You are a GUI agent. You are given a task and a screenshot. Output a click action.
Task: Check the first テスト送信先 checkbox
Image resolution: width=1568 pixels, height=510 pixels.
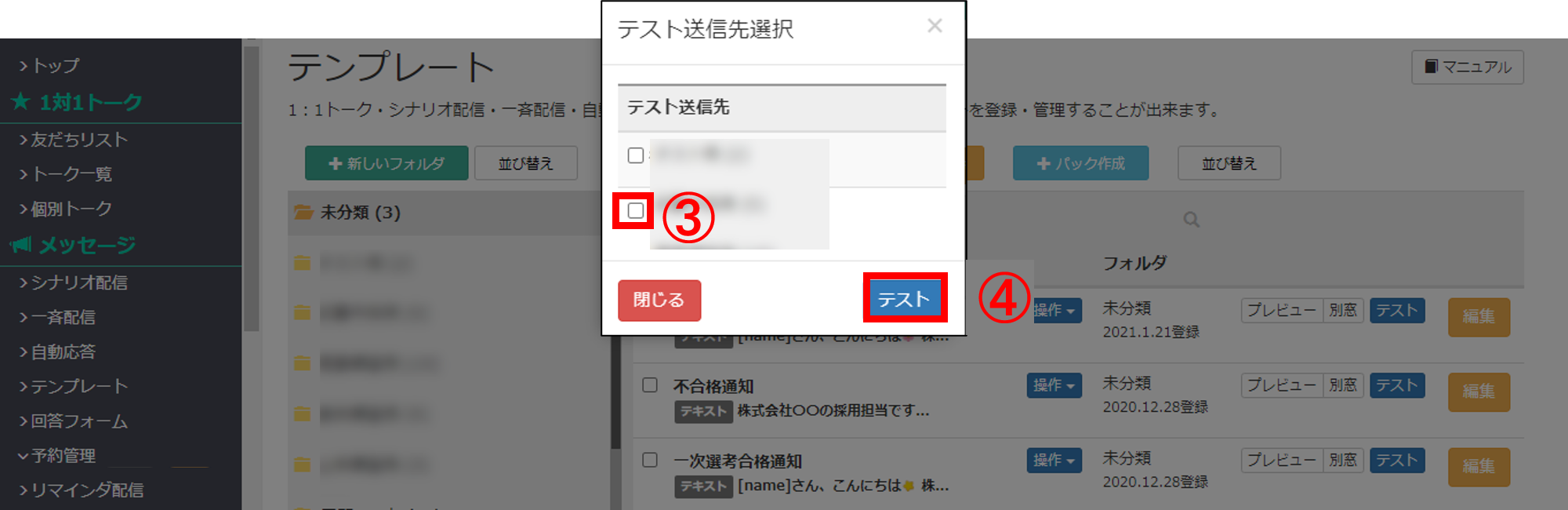(636, 155)
